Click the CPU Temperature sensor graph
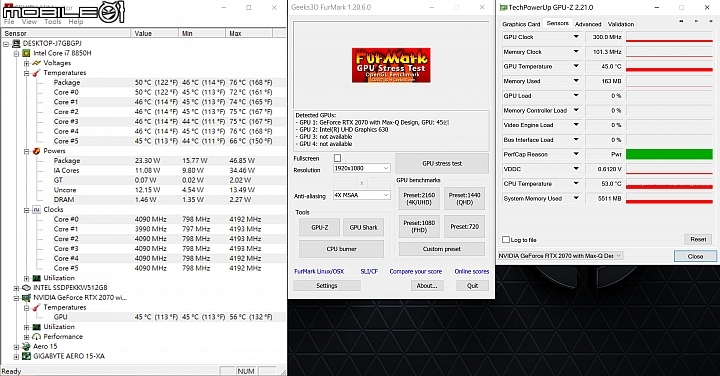 (669, 184)
